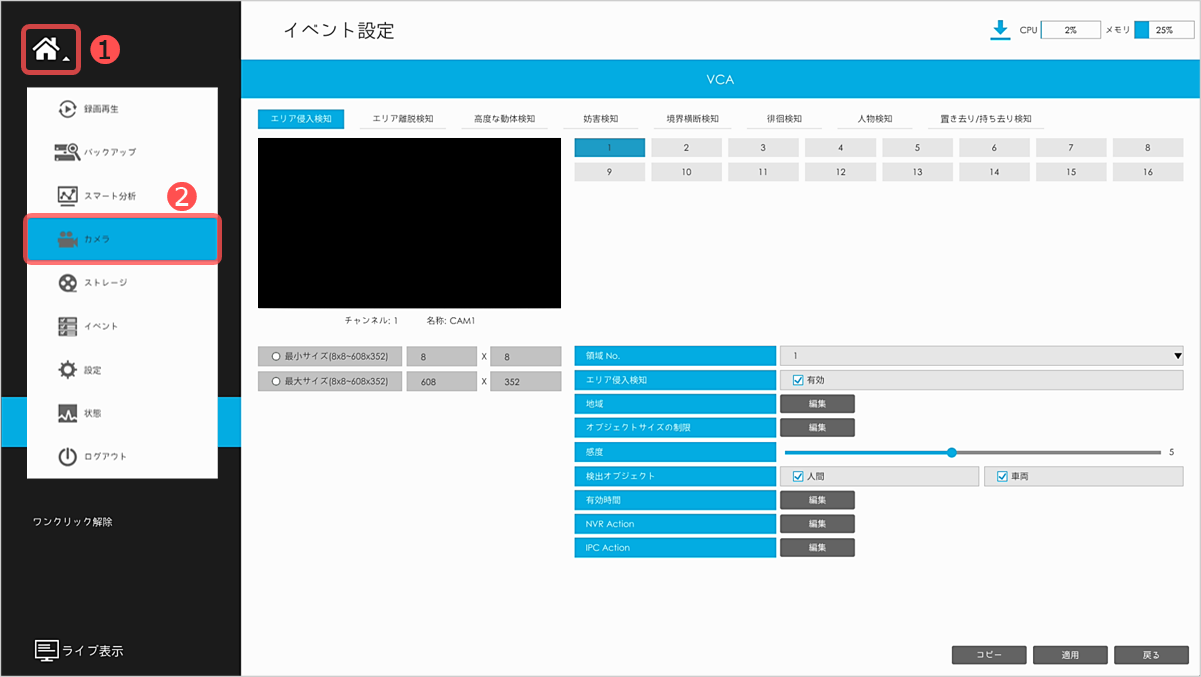
Task: Select channel 12 in the channel grid
Action: (840, 172)
